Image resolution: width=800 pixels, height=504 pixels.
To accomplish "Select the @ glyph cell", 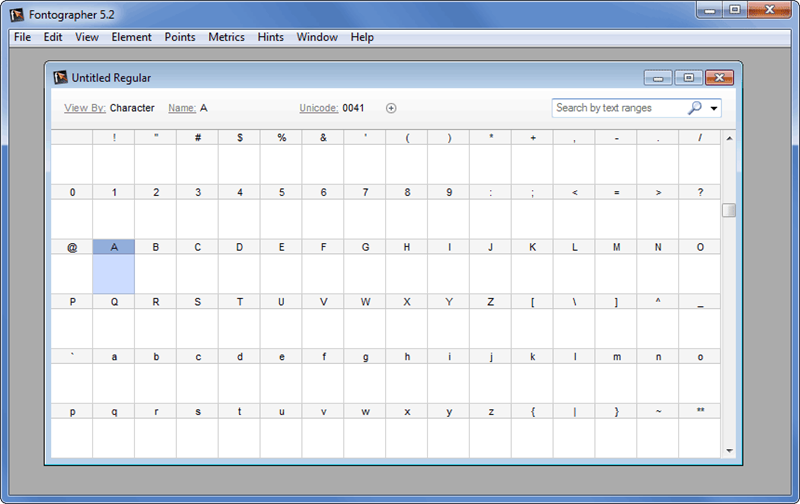I will [x=72, y=272].
